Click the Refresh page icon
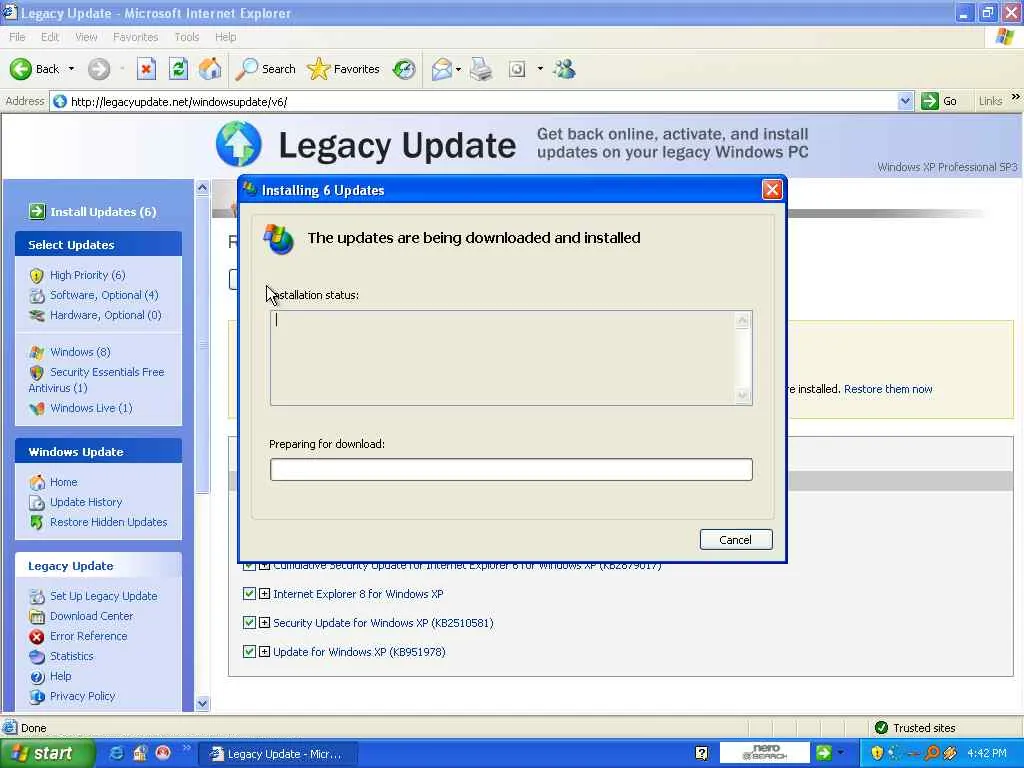 pos(178,69)
